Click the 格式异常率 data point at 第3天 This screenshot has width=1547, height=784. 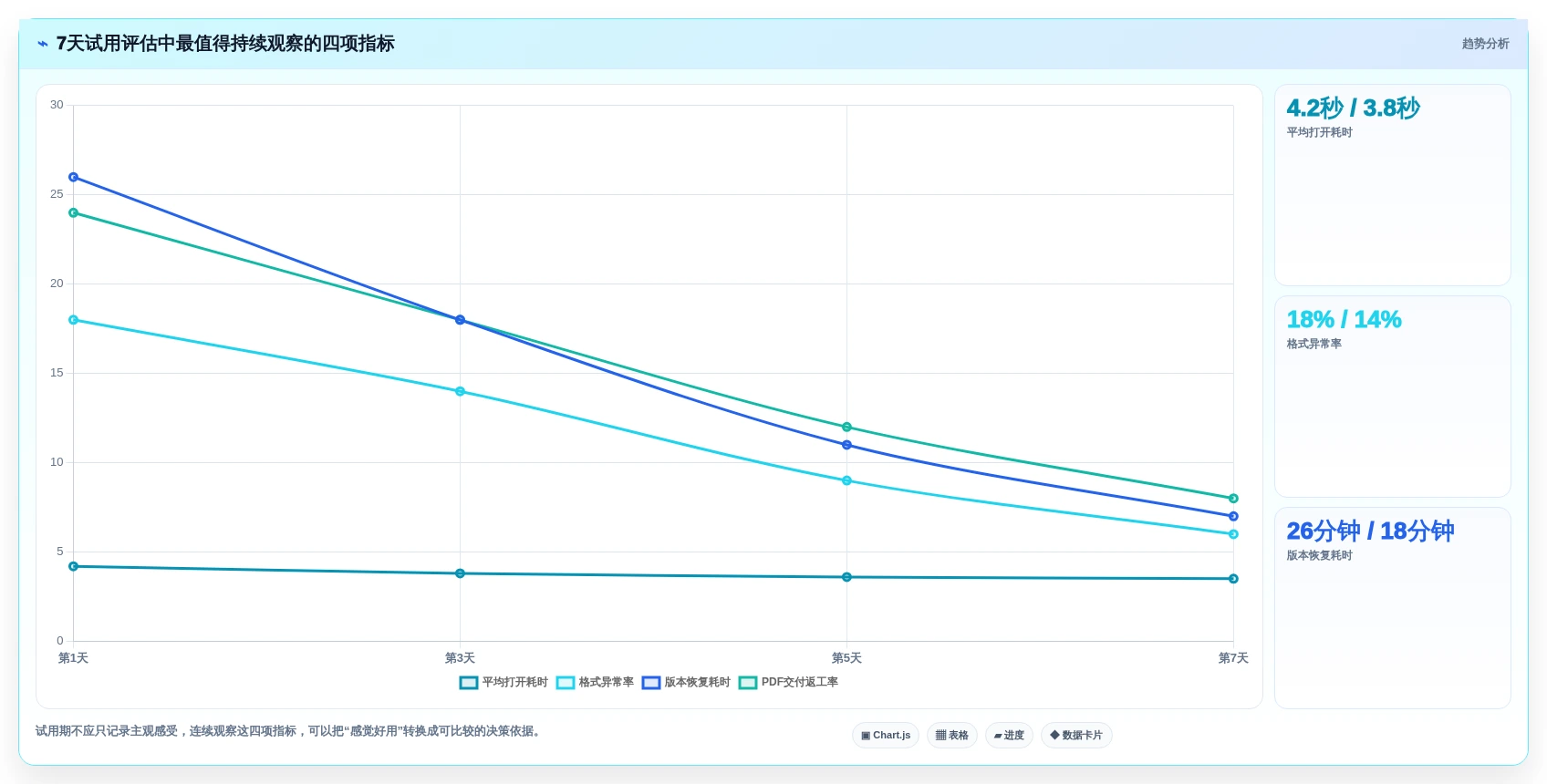(460, 391)
